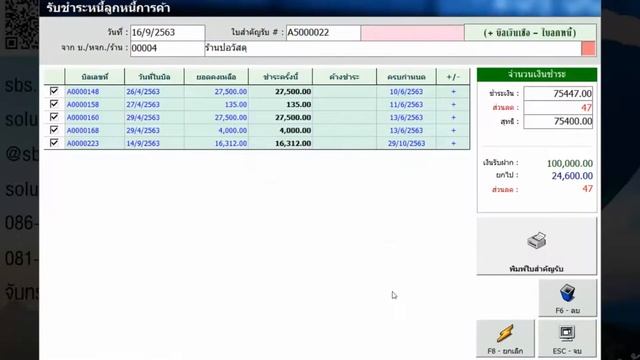The width and height of the screenshot is (640, 360).
Task: Click the bill date column header
Action: (x=154, y=77)
